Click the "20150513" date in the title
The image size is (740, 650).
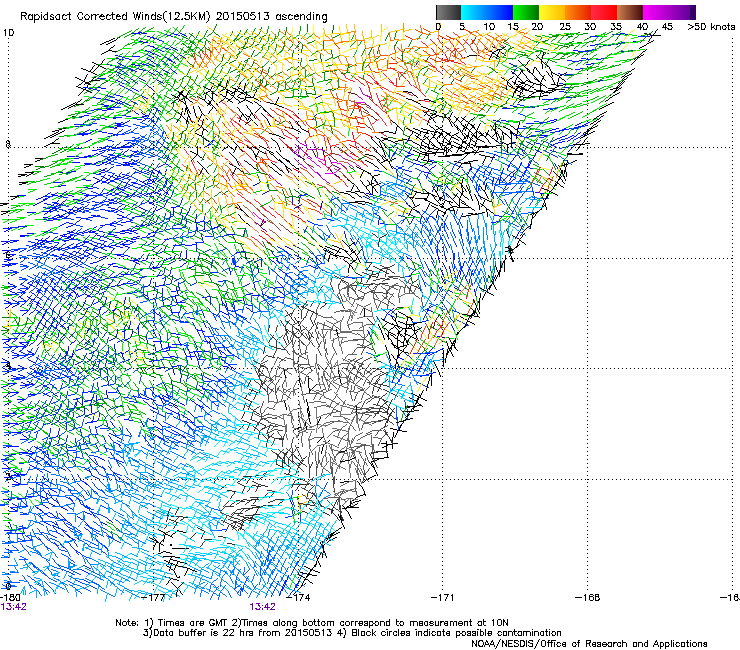[243, 17]
